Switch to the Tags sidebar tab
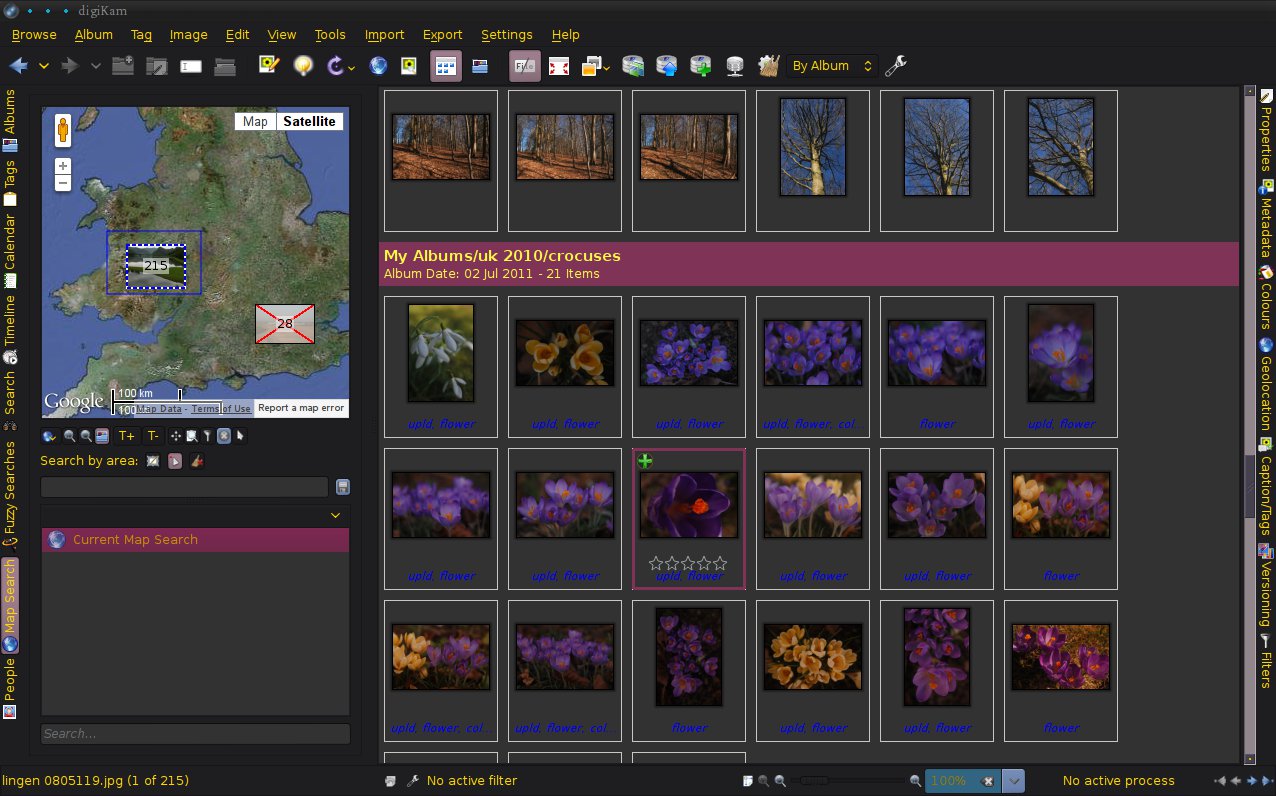The height and width of the screenshot is (796, 1276). tap(10, 181)
